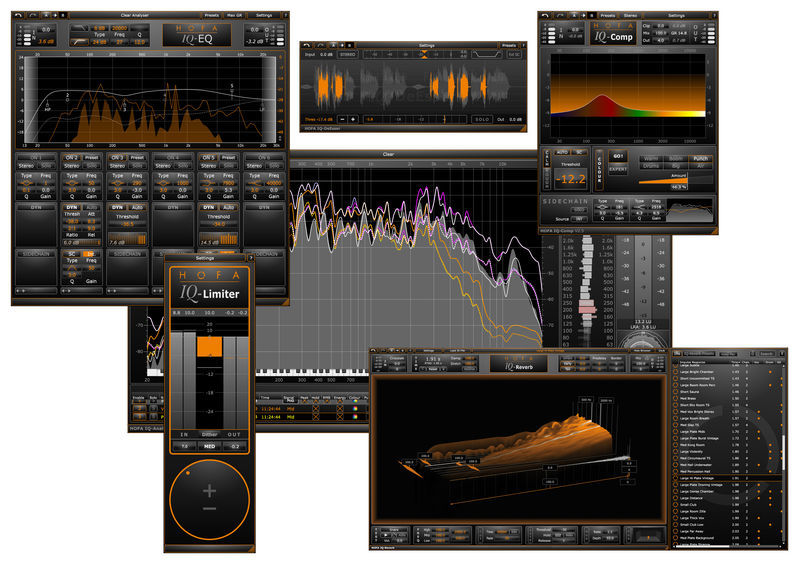Open band 2 Preset dropdown
800x565 pixels.
(92, 158)
